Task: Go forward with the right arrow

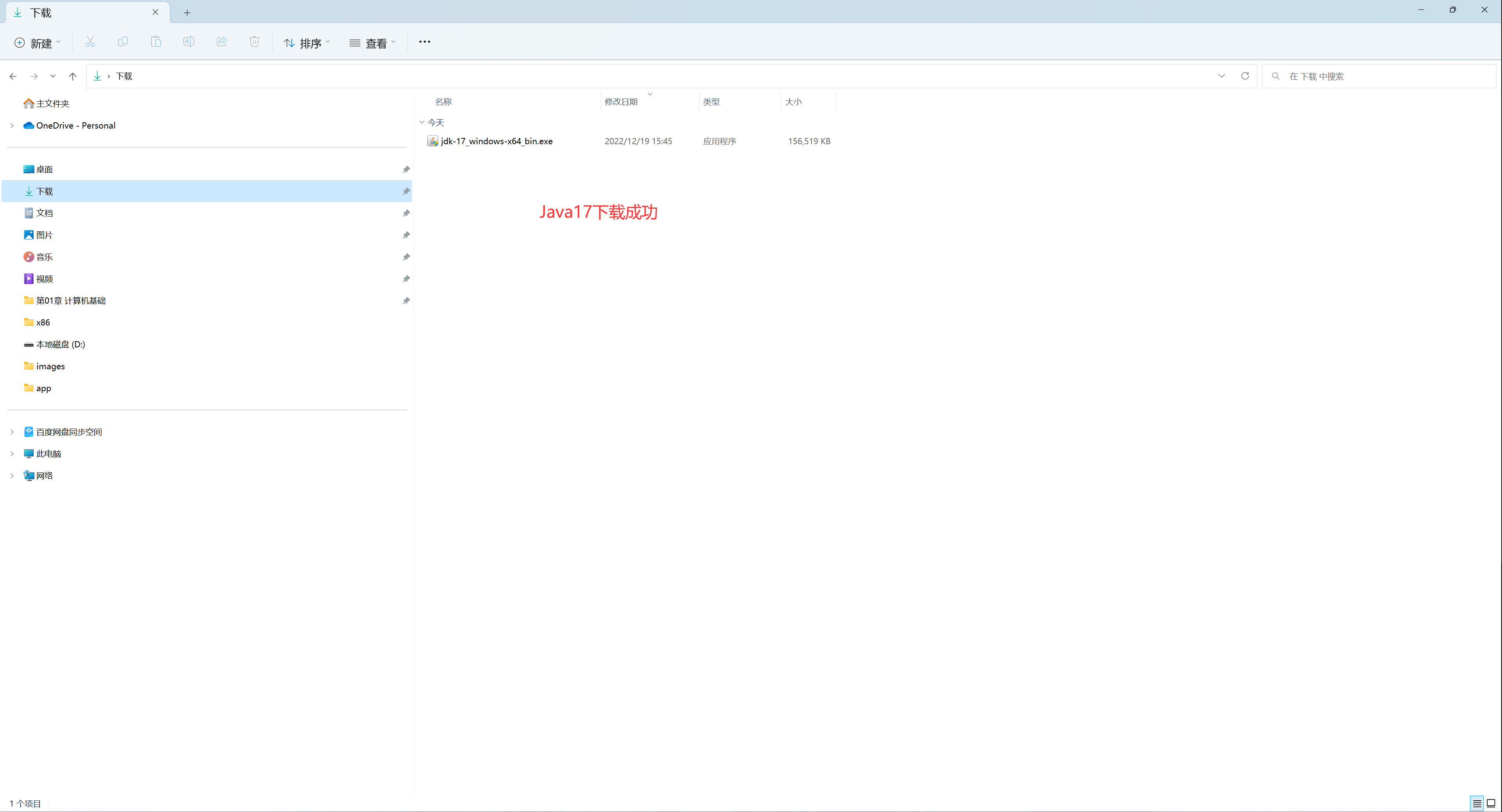Action: click(x=34, y=76)
